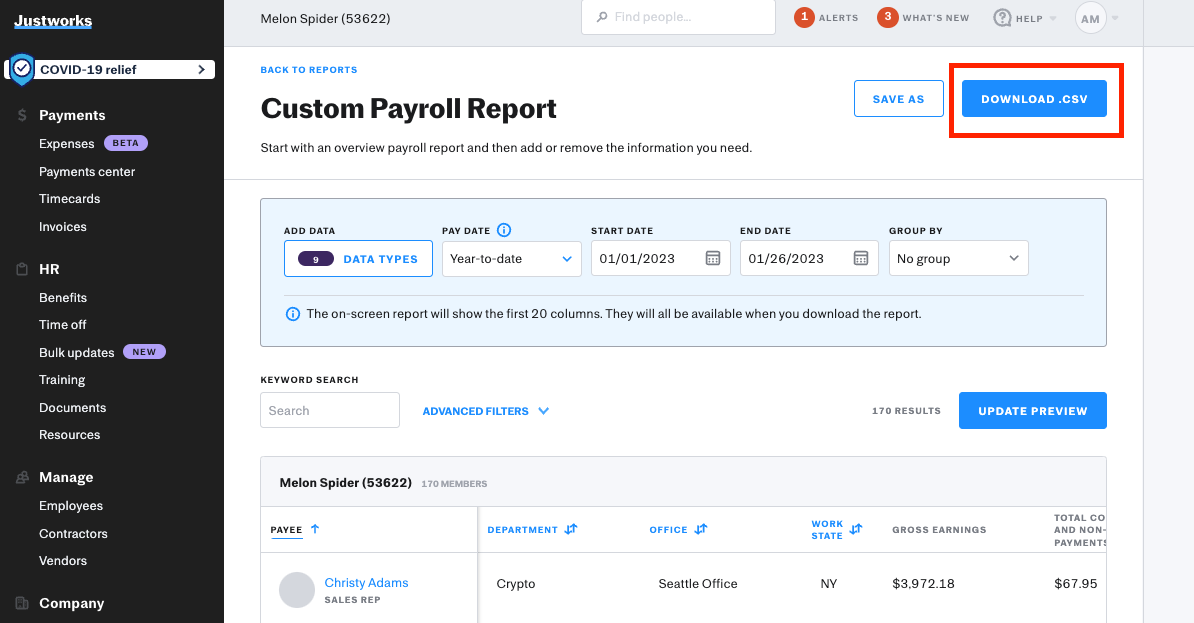This screenshot has height=623, width=1194.
Task: Click the What's New badge showing 3
Action: tap(887, 17)
